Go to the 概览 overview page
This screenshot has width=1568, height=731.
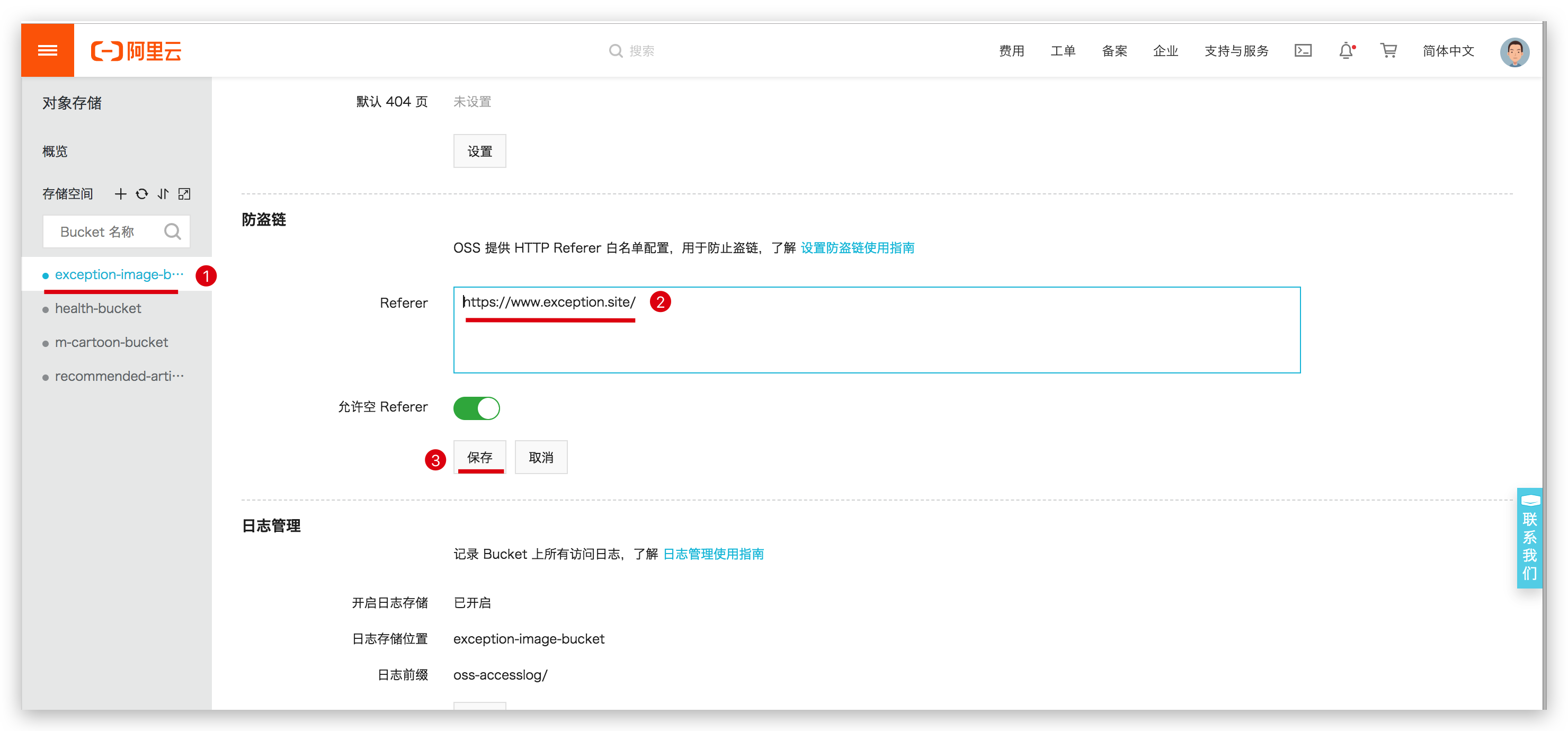click(x=55, y=151)
